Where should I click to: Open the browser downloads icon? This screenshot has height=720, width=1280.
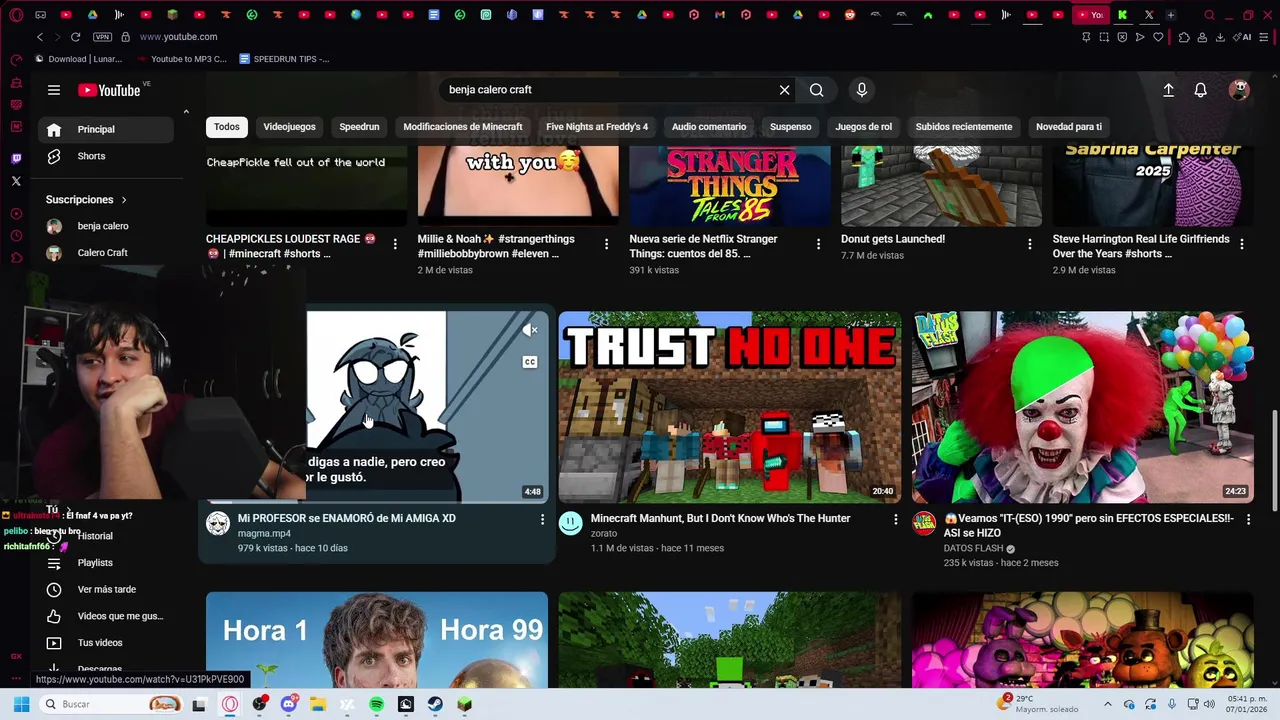pyautogui.click(x=1220, y=37)
